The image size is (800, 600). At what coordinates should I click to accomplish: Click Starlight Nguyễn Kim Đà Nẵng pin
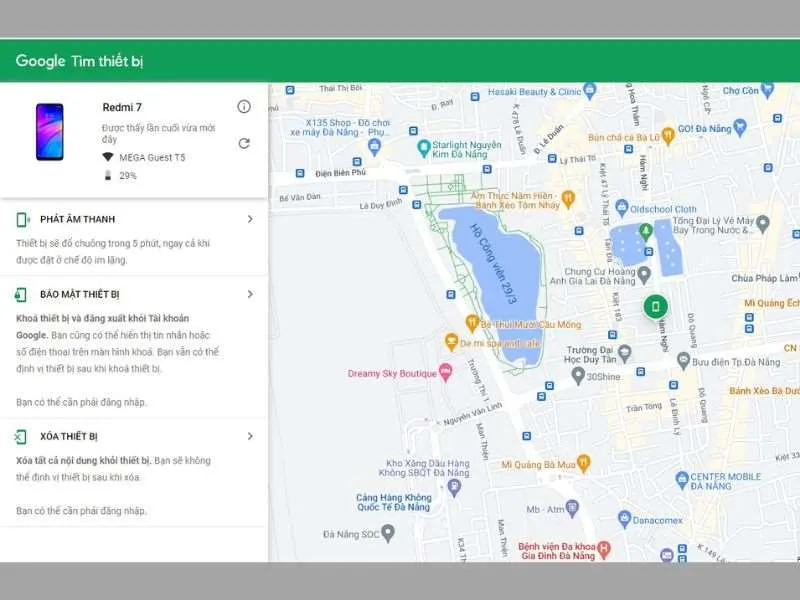pyautogui.click(x=423, y=148)
